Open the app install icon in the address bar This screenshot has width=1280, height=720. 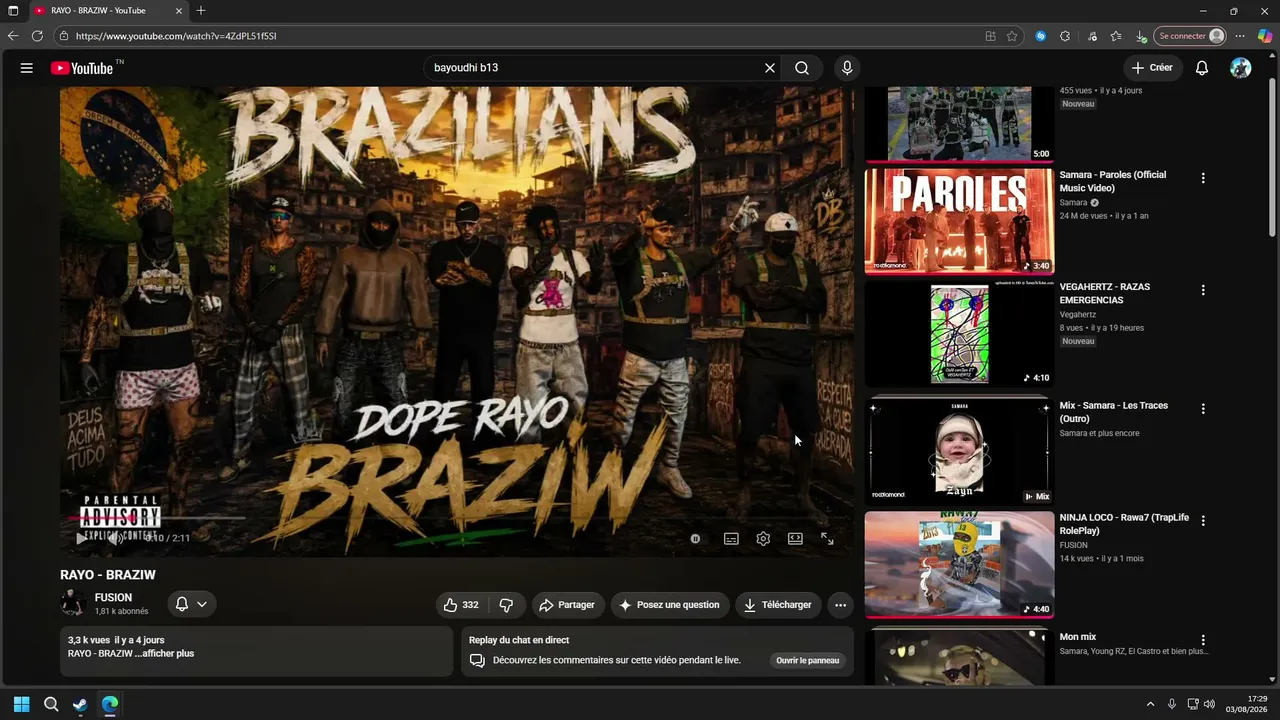point(990,36)
